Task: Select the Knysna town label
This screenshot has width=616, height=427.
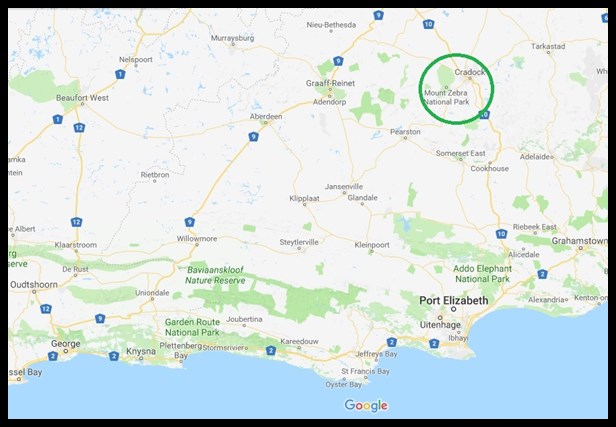Action: click(x=141, y=351)
